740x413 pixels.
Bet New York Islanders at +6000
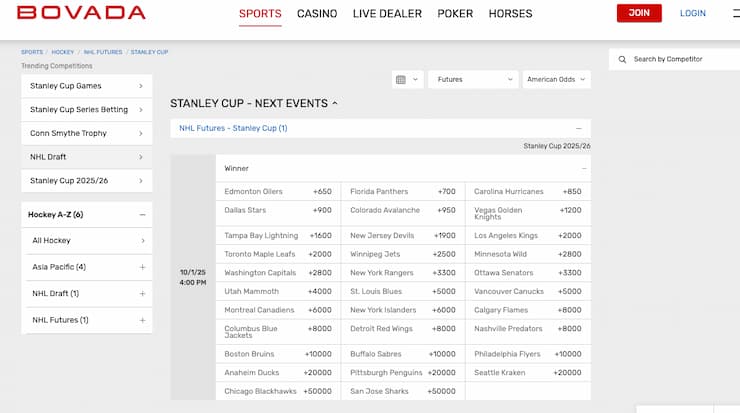point(403,310)
